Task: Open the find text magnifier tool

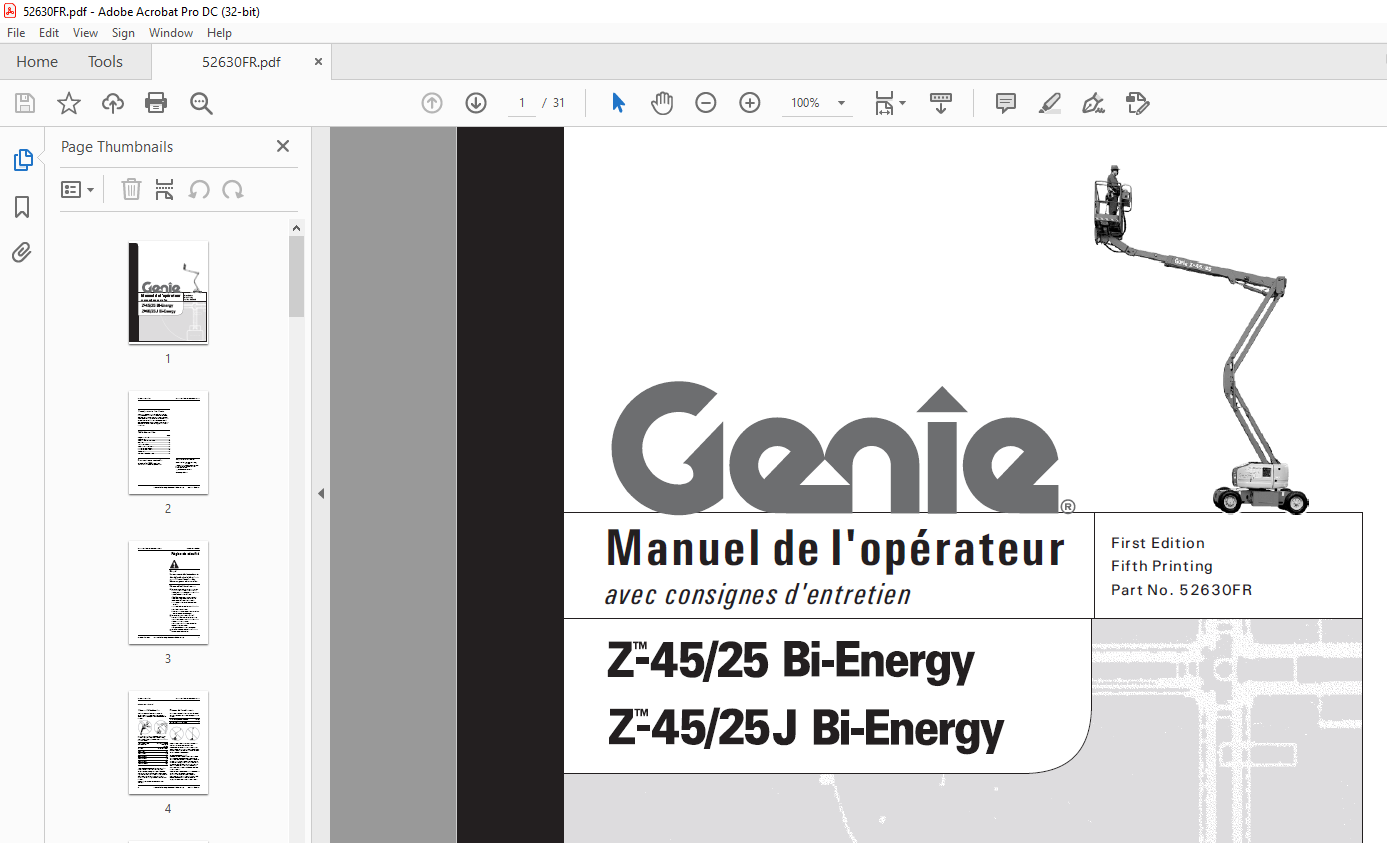Action: (201, 103)
